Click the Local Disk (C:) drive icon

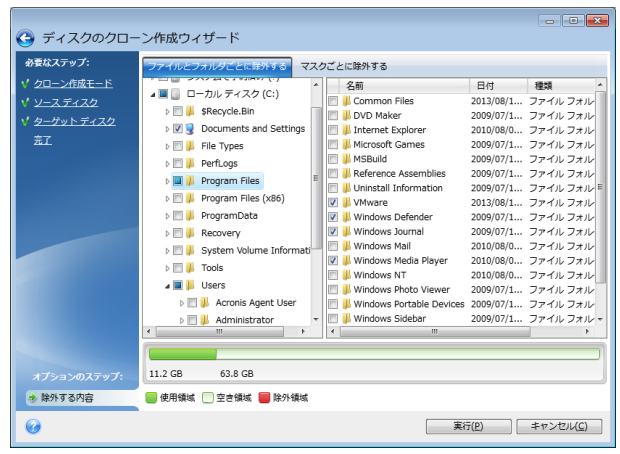click(176, 94)
